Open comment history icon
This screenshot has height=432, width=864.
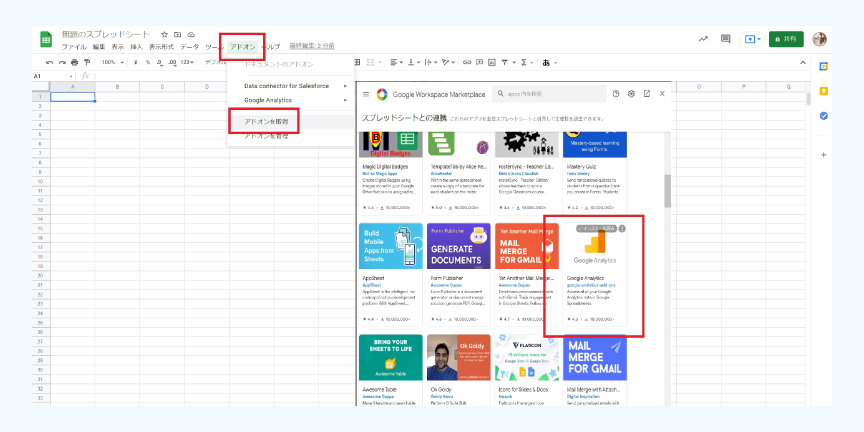click(x=726, y=39)
